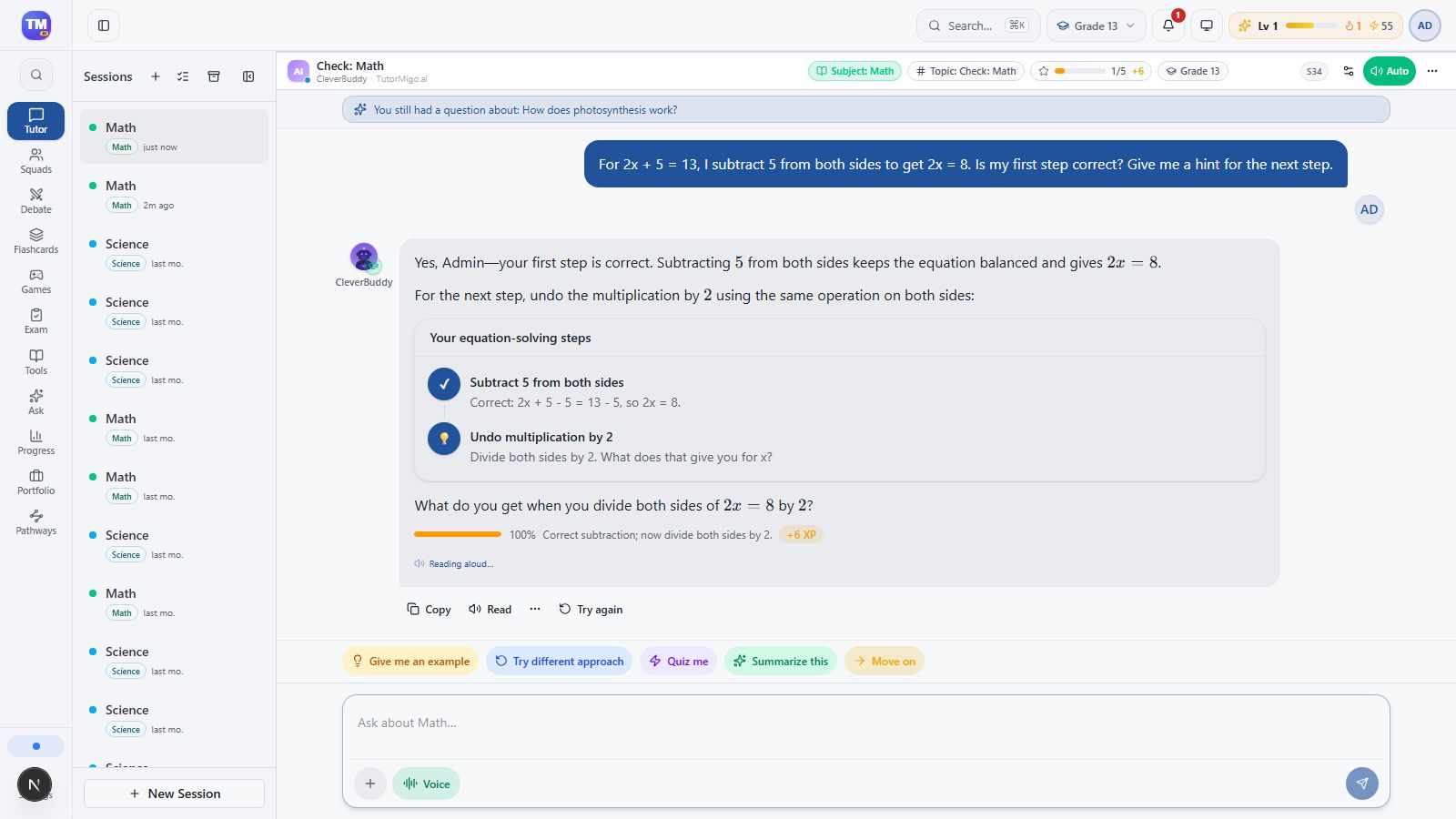Click the Move on suggestion

[885, 661]
